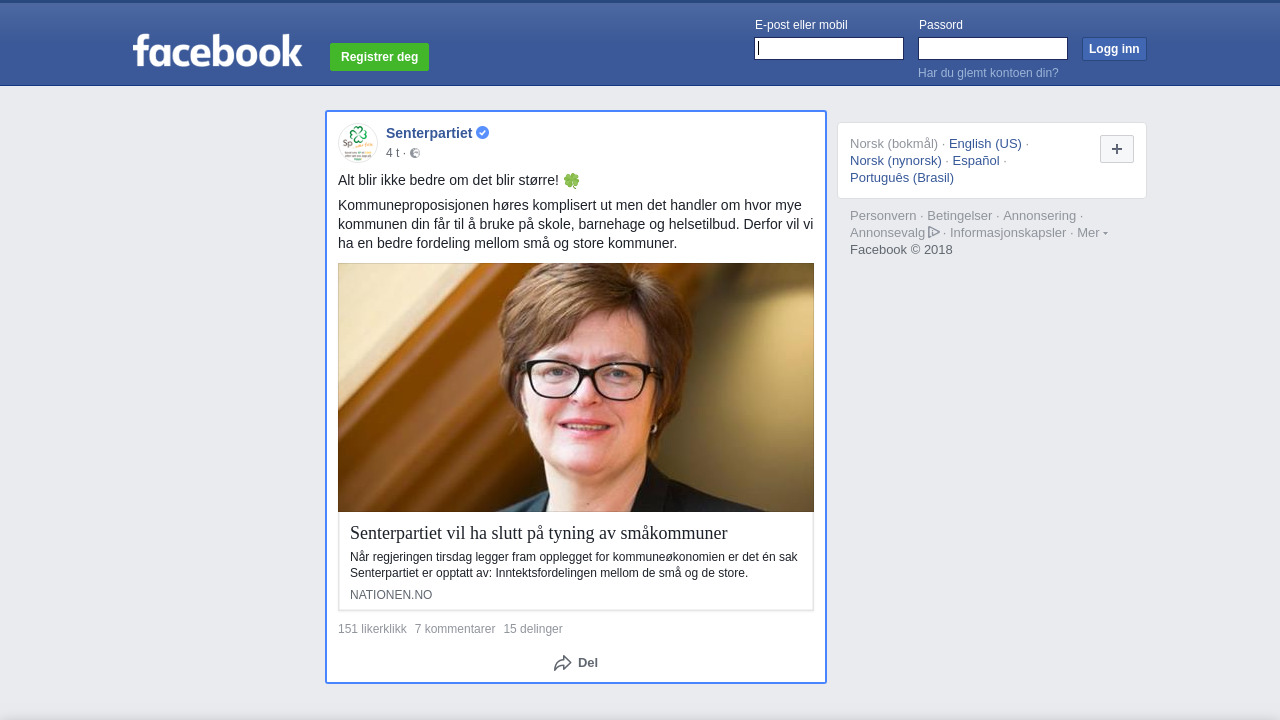Open the article headline about småkommuner
Viewport: 1280px width, 720px height.
pyautogui.click(x=539, y=533)
